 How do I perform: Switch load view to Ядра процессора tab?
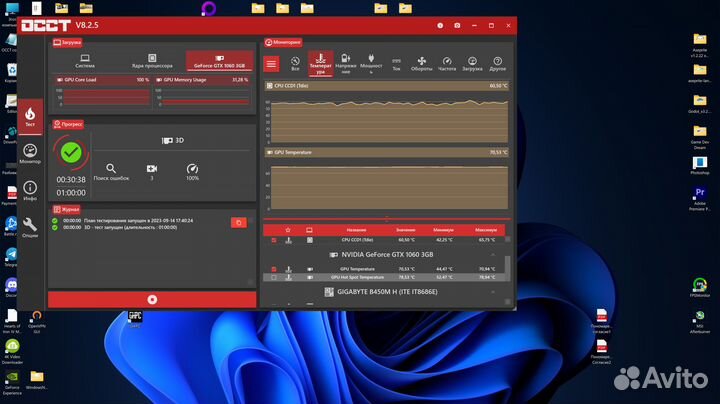[x=152, y=61]
